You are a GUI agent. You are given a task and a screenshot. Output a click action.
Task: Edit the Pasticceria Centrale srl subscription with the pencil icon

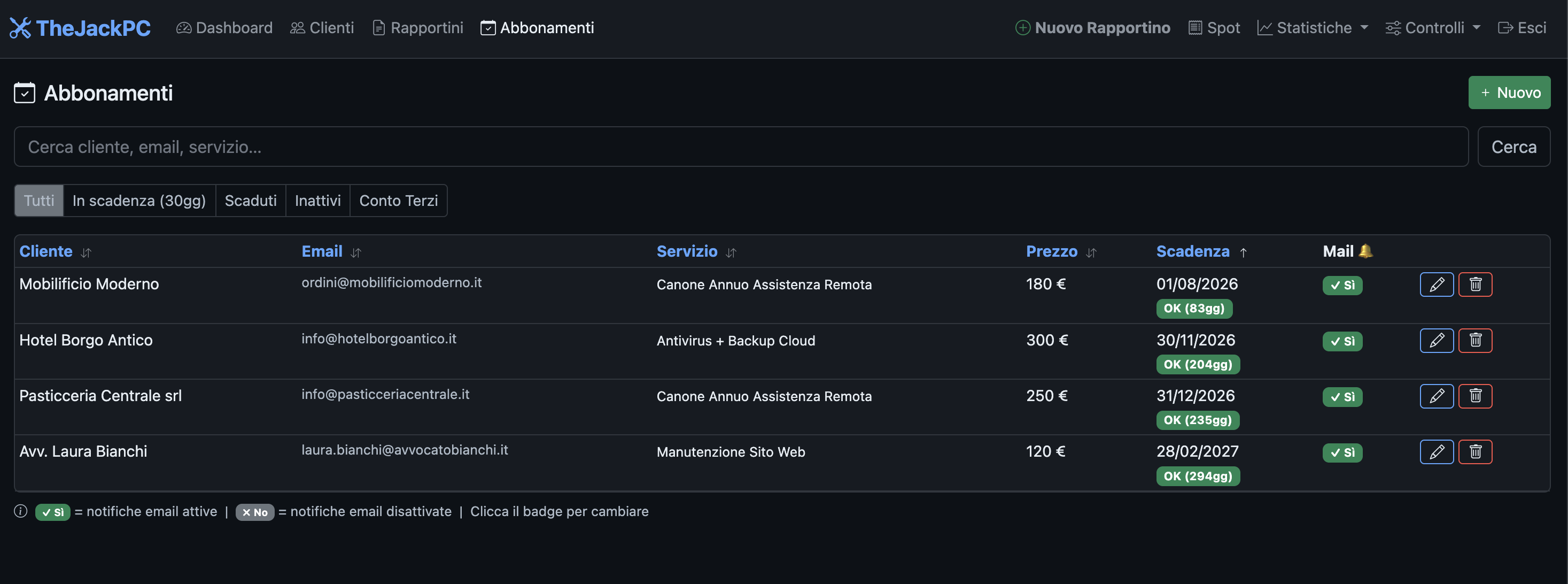tap(1437, 396)
